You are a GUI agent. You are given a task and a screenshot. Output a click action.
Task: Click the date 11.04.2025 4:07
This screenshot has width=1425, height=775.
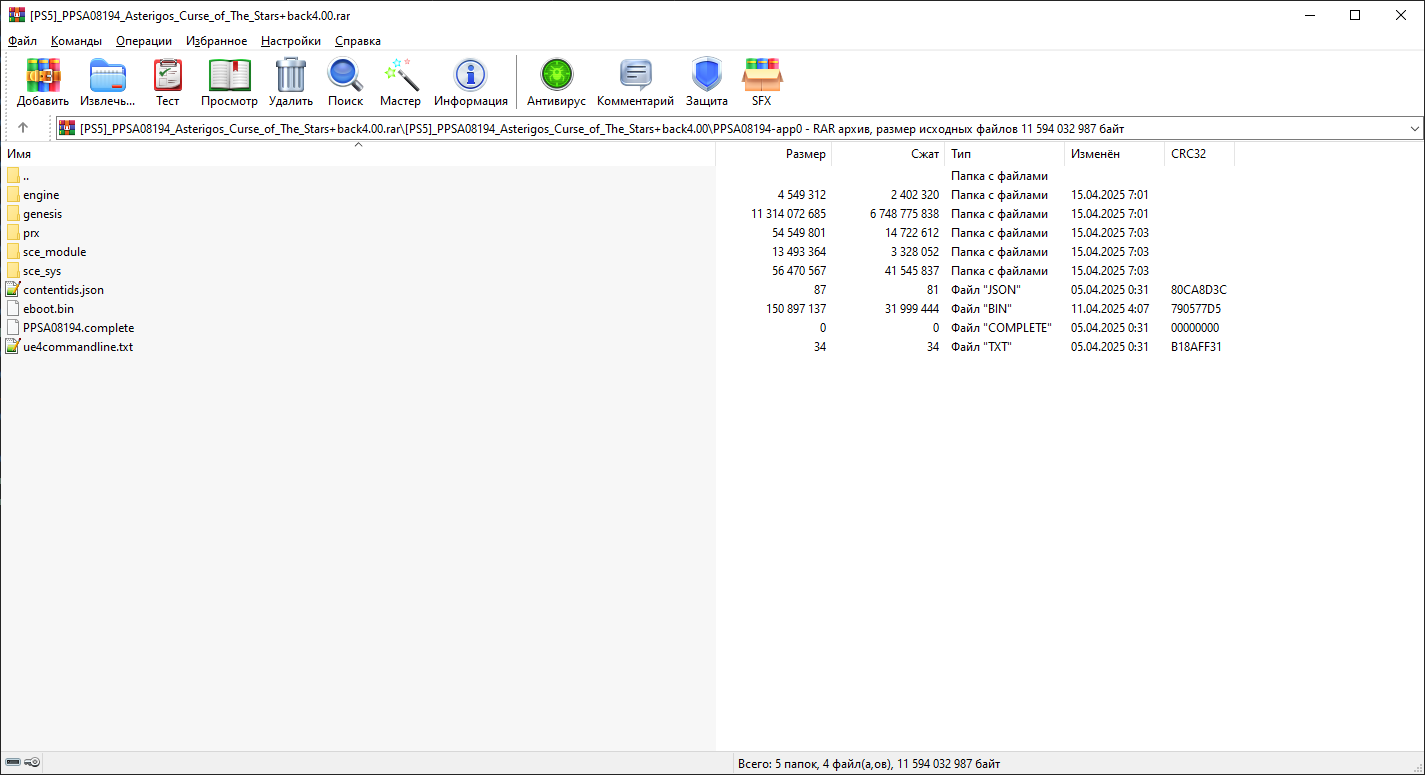pos(1110,309)
